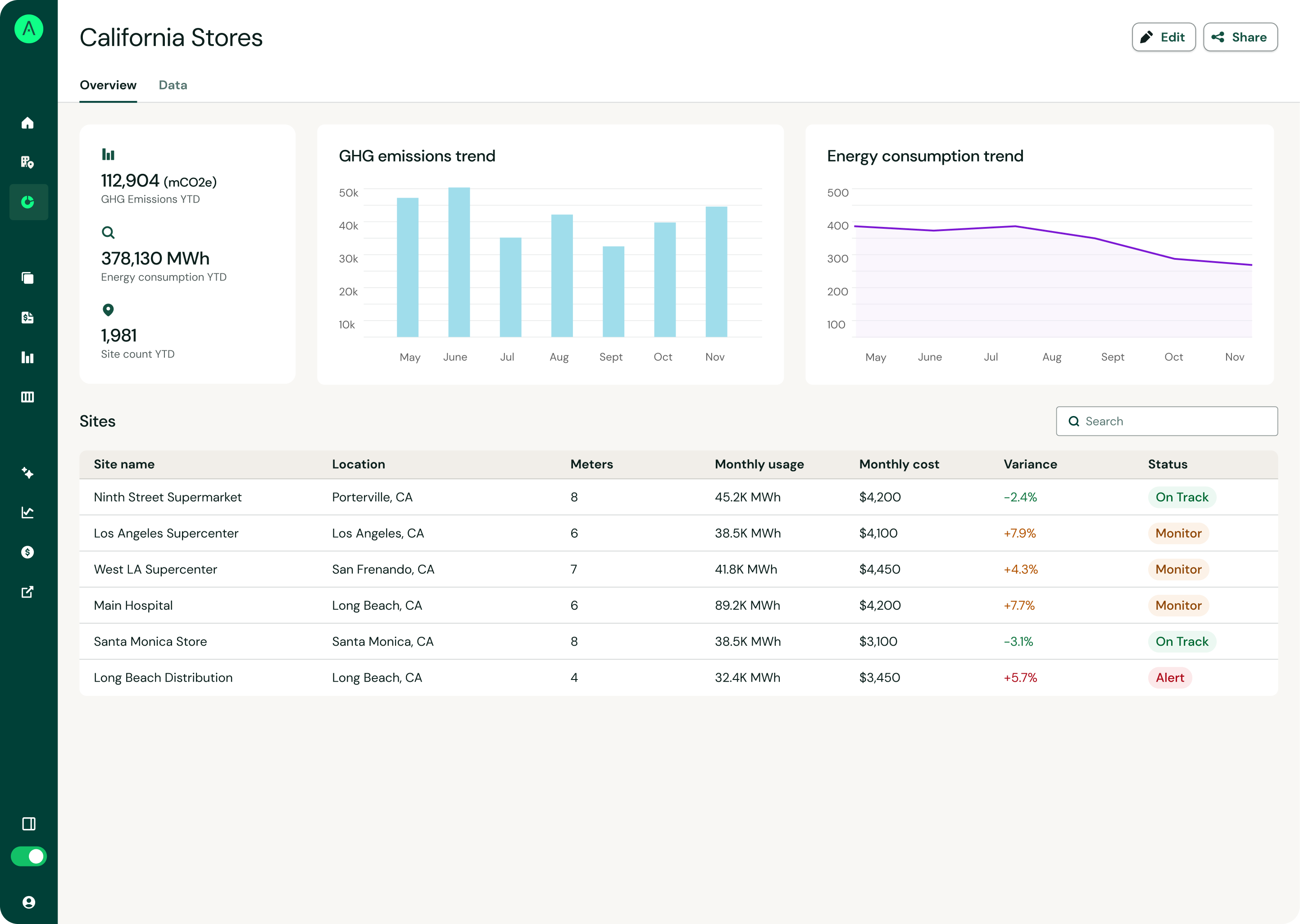1300x924 pixels.
Task: Sort by Monthly cost column header
Action: pyautogui.click(x=899, y=464)
